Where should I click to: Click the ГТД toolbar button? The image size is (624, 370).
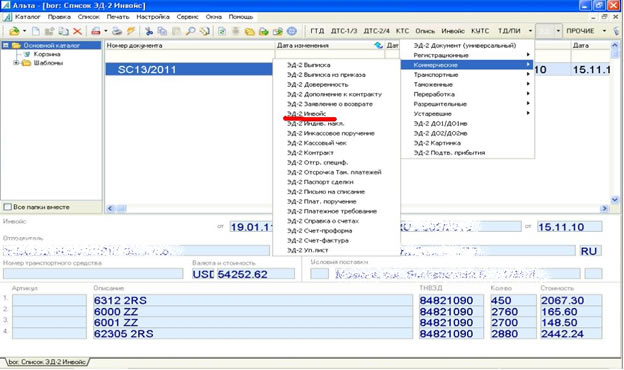click(317, 31)
